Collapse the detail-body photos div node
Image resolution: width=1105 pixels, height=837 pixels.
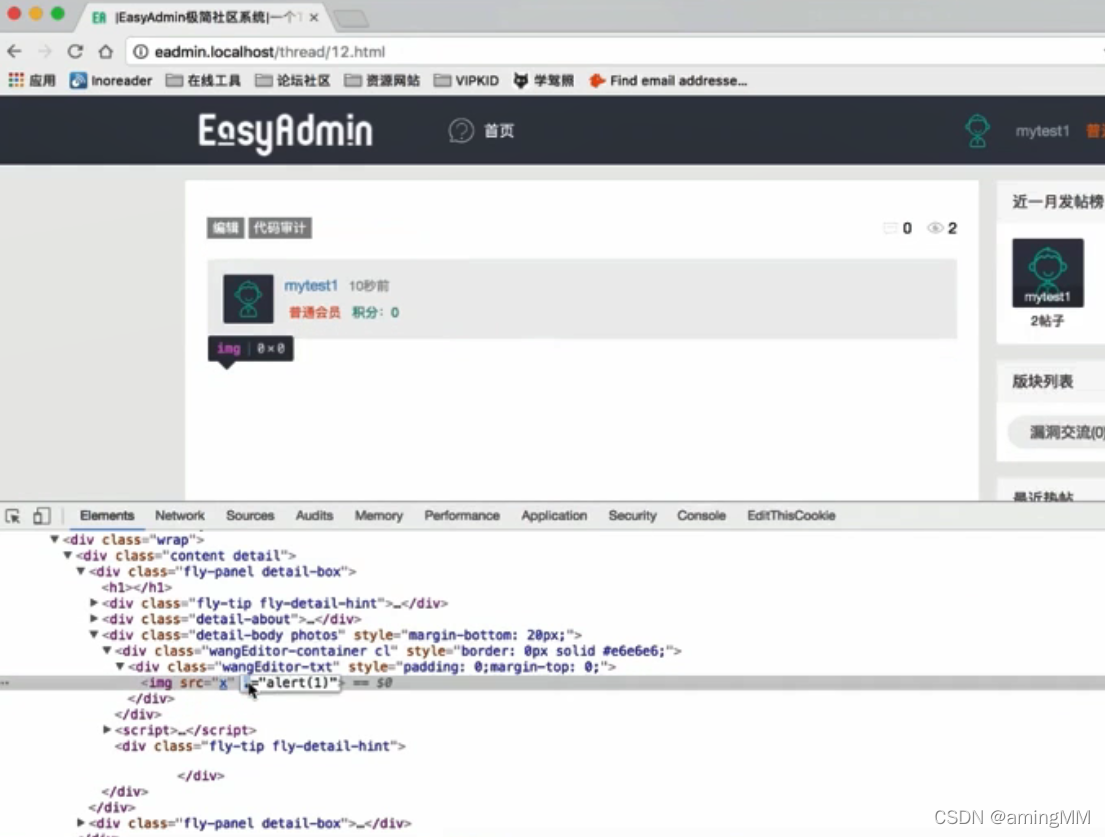(94, 635)
